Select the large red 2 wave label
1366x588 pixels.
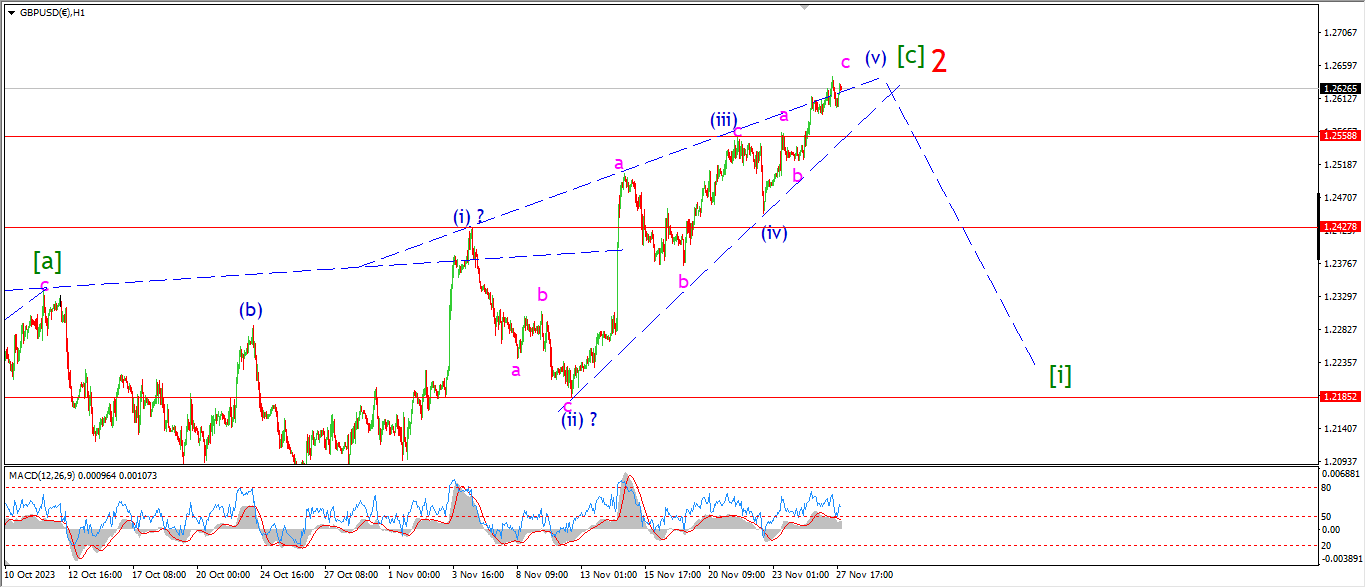(938, 62)
